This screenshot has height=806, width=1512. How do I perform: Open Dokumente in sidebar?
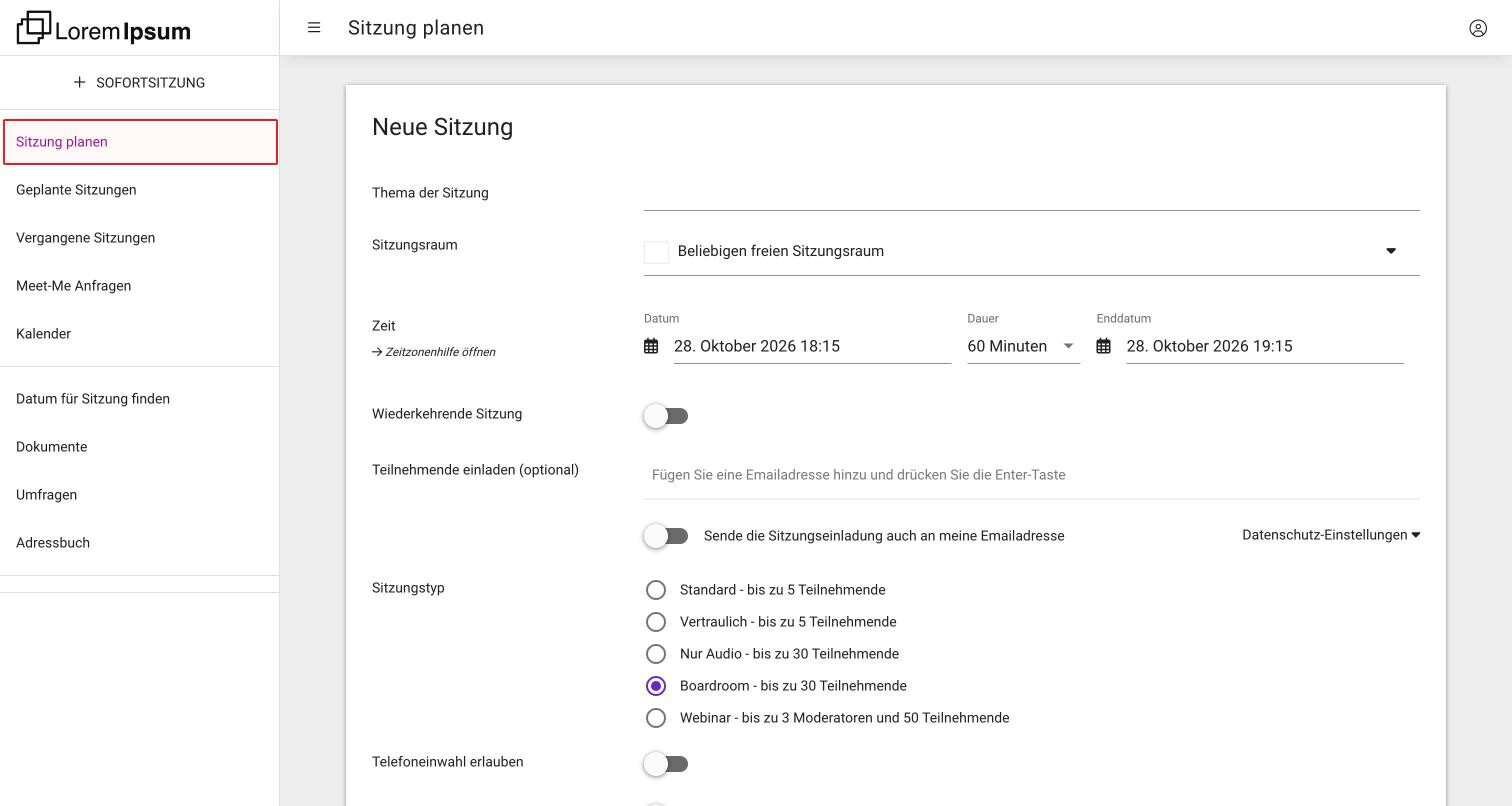pos(140,447)
